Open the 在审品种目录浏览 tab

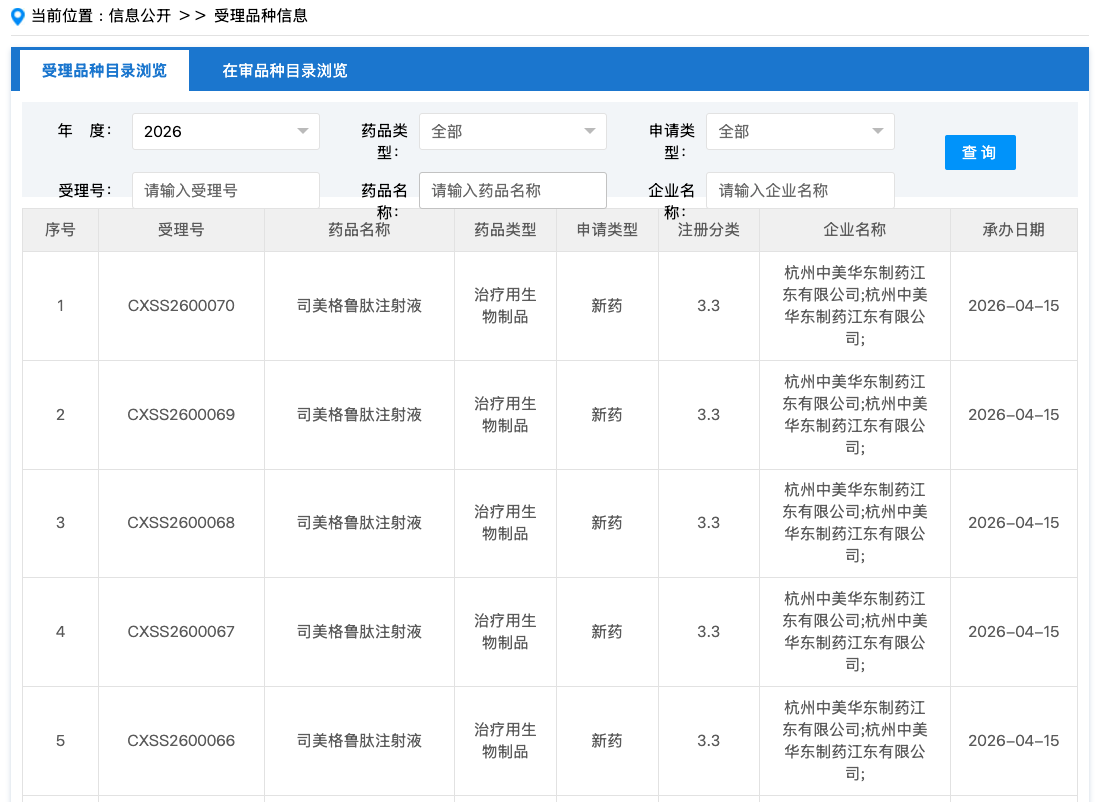click(x=285, y=71)
